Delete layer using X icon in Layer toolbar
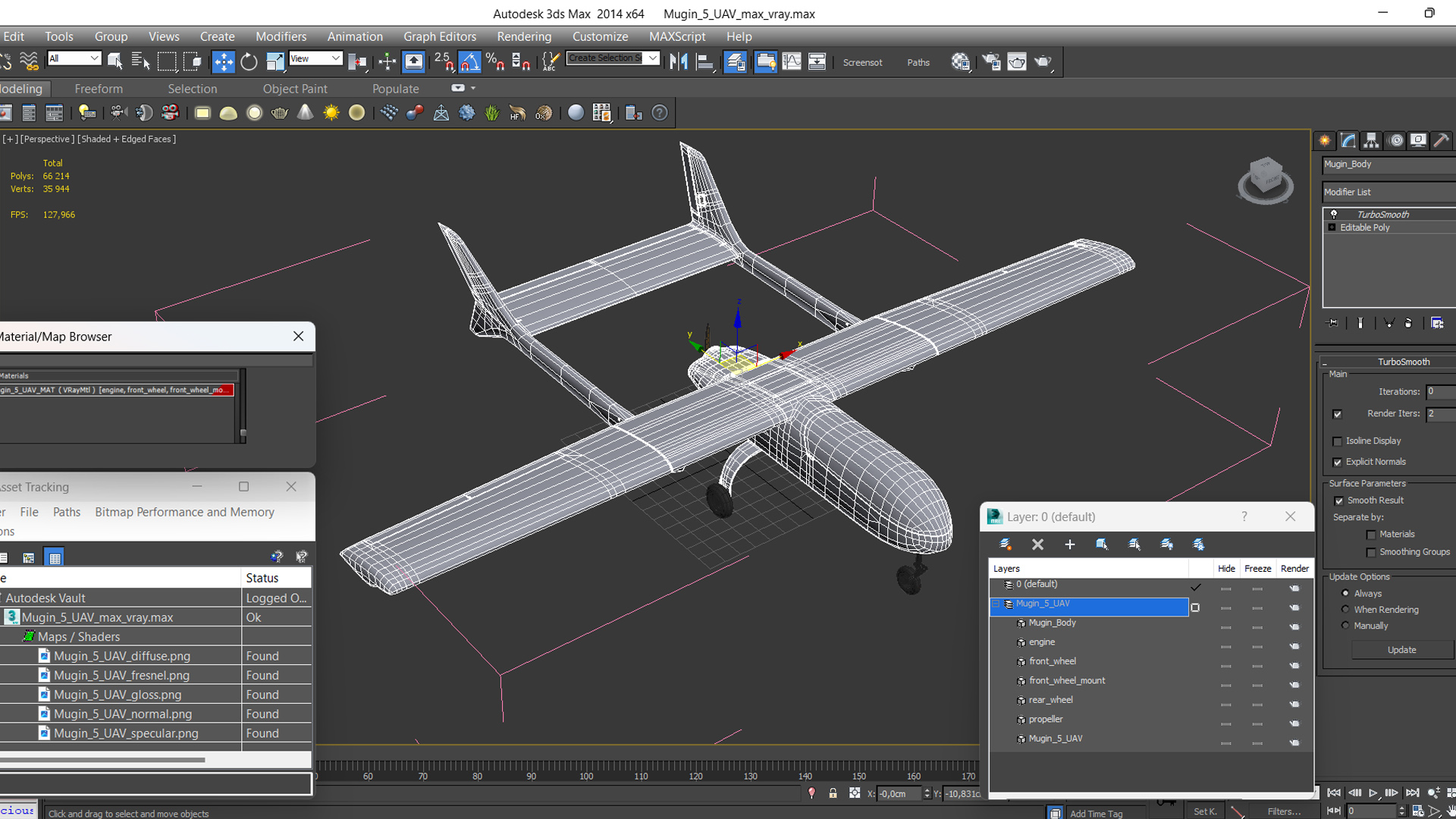Viewport: 1456px width, 819px height. (1037, 544)
